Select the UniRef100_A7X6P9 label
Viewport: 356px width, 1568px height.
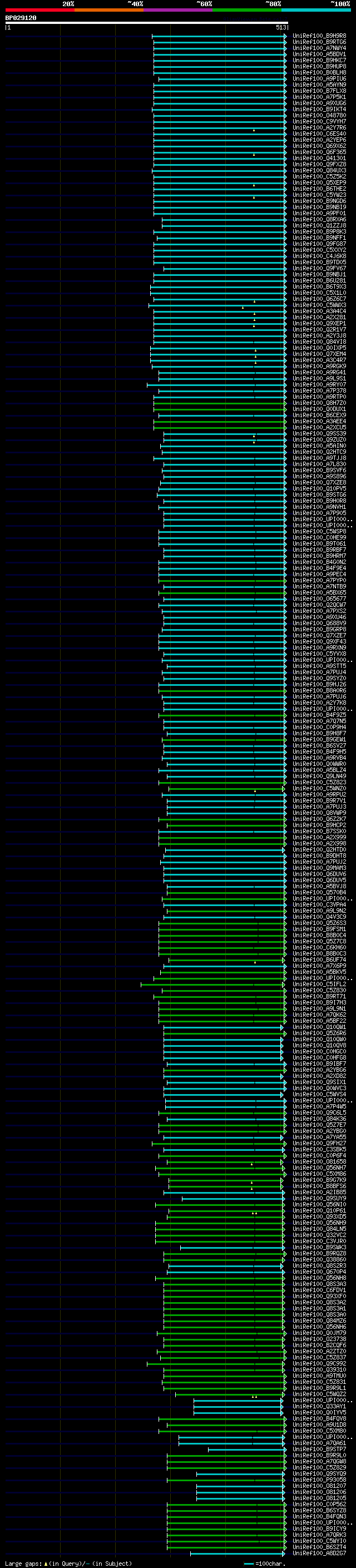pos(319,966)
